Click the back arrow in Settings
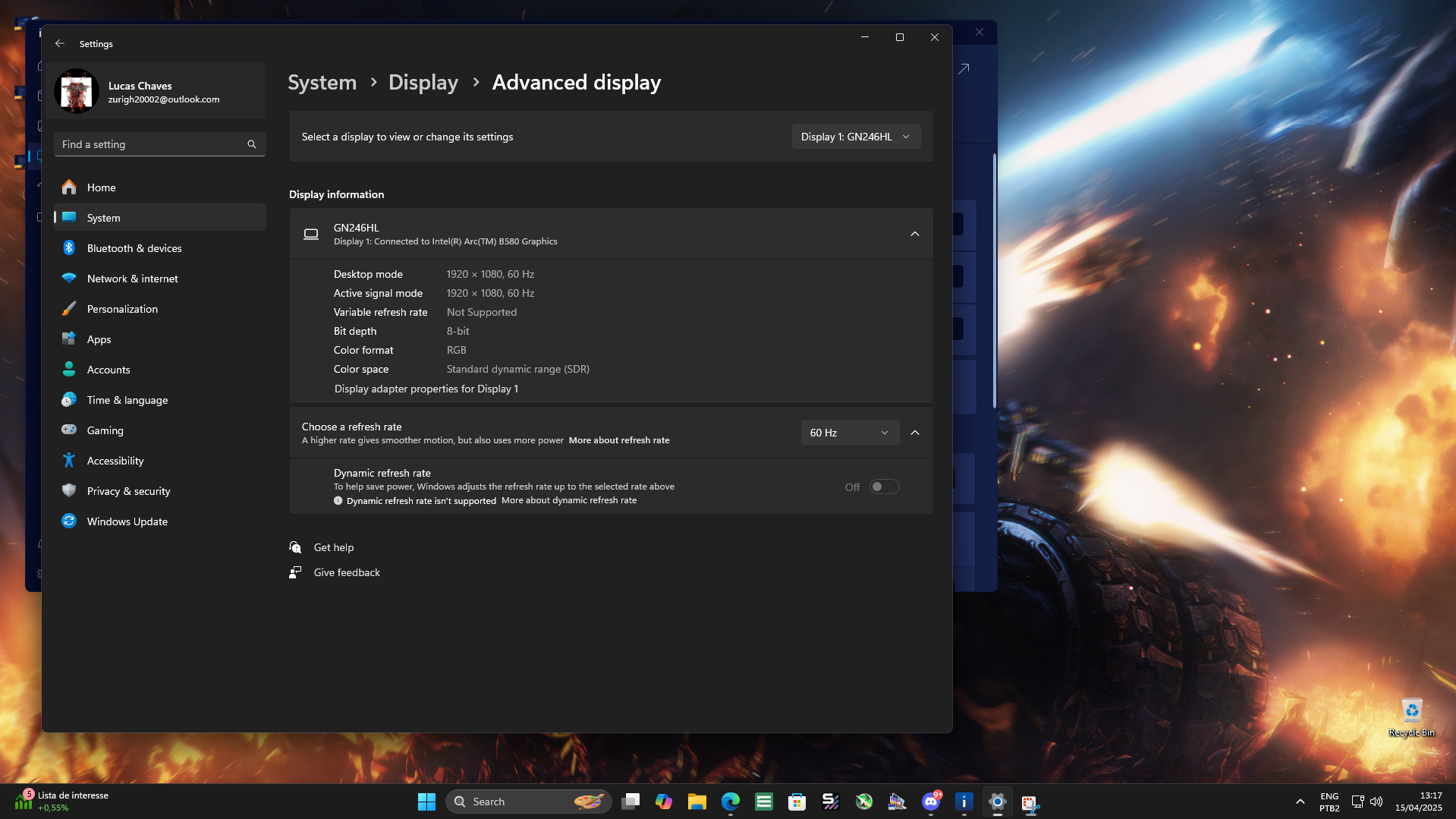Viewport: 1456px width, 819px height. point(60,44)
